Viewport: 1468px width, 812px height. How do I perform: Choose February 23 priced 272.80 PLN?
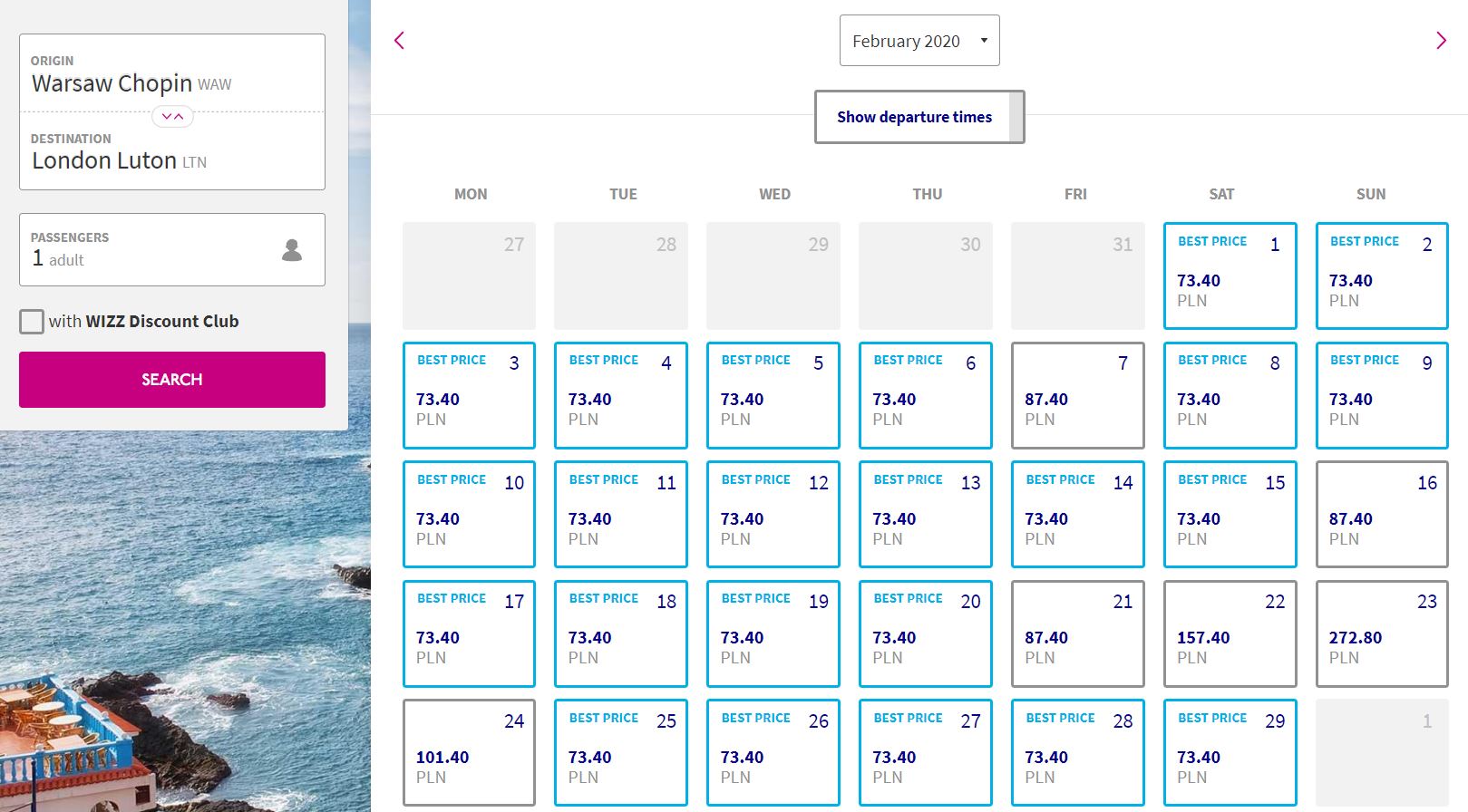(1382, 633)
